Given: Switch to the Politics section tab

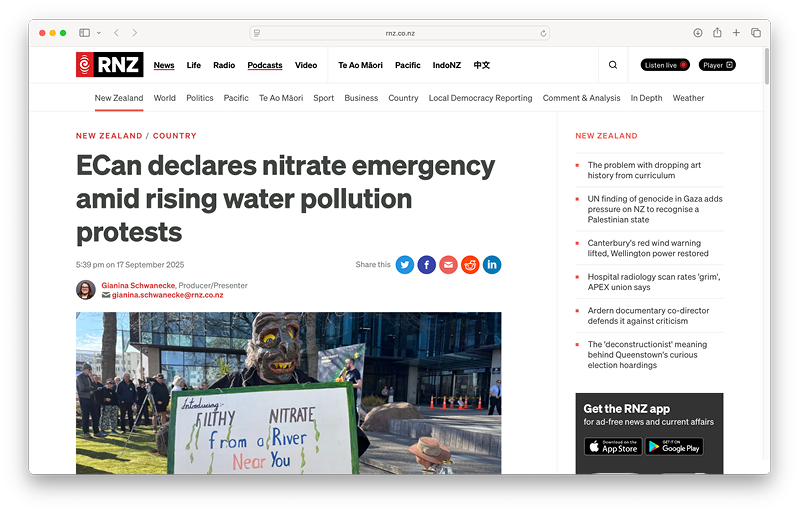Looking at the screenshot, I should pyautogui.click(x=200, y=98).
